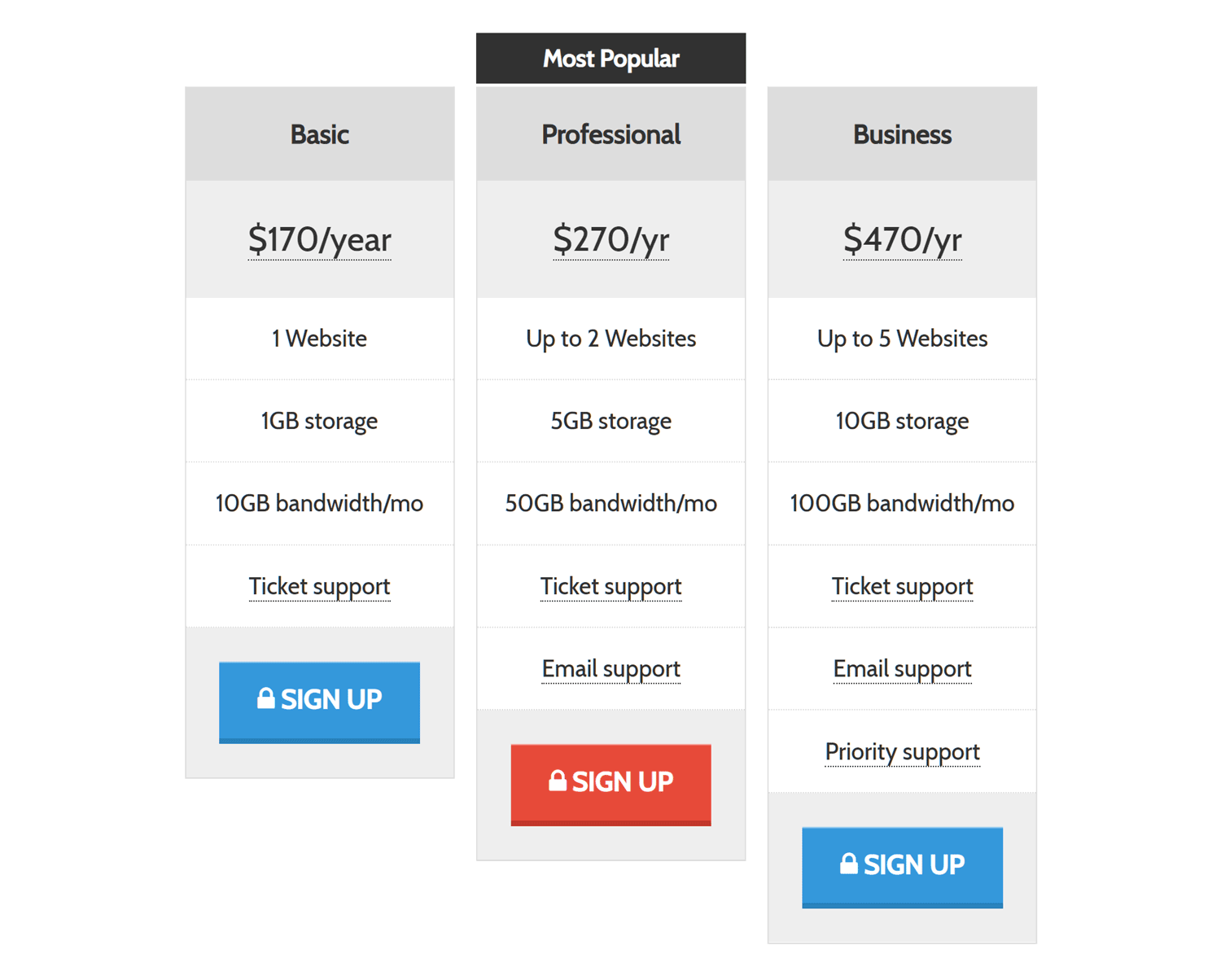Click the $470/yr price text
Viewport: 1221px width, 980px height.
point(902,240)
